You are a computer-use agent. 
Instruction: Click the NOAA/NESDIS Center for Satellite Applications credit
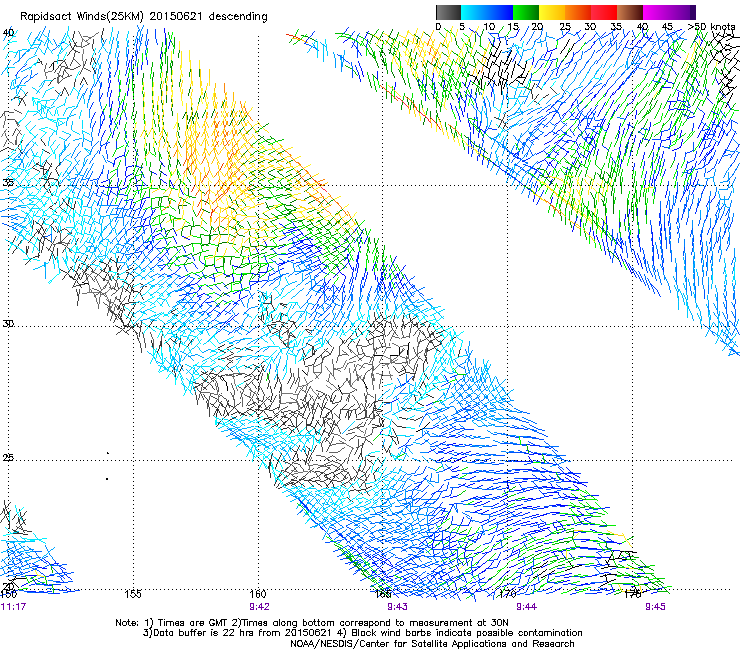pyautogui.click(x=432, y=644)
